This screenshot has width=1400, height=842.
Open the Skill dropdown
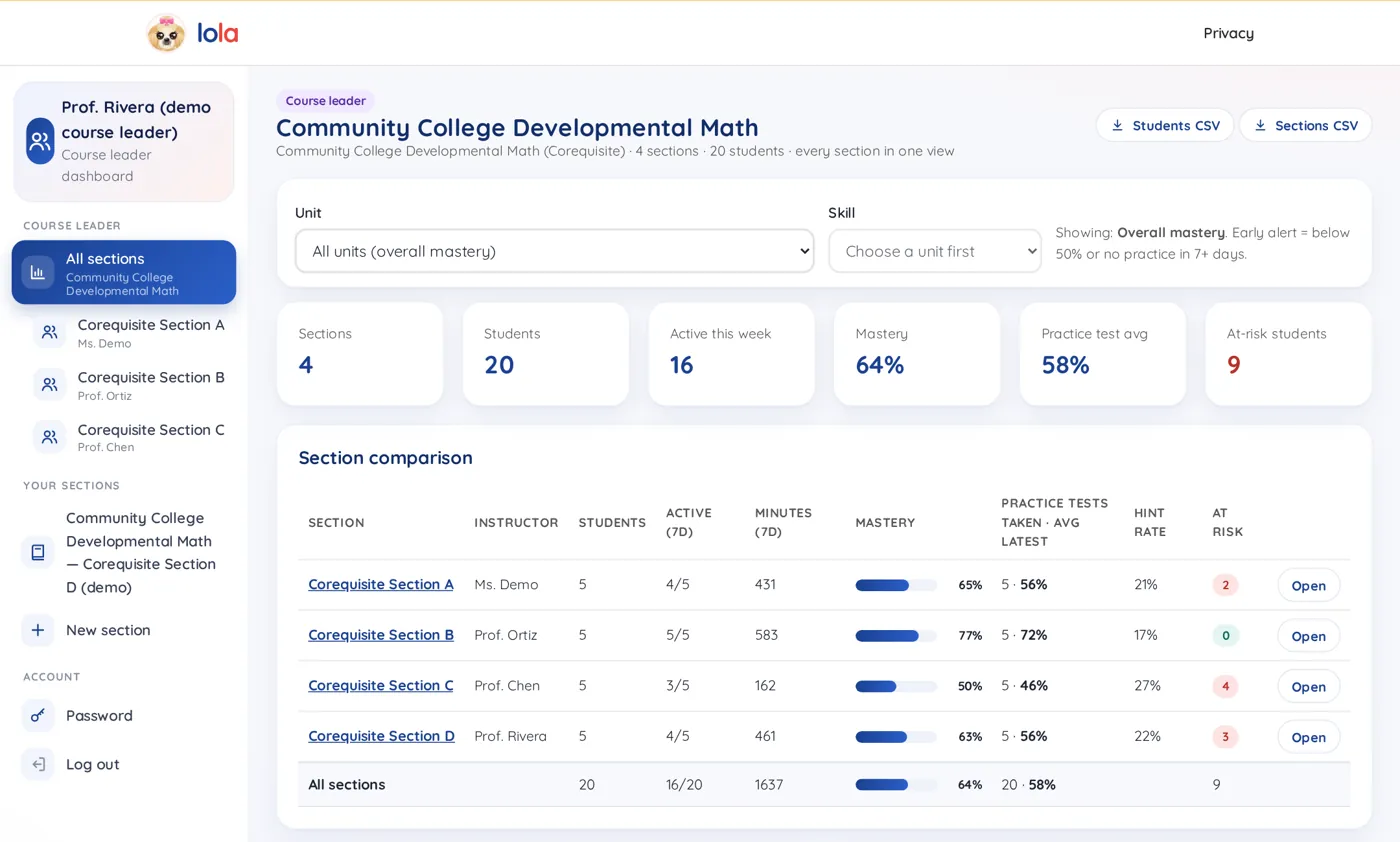click(935, 251)
